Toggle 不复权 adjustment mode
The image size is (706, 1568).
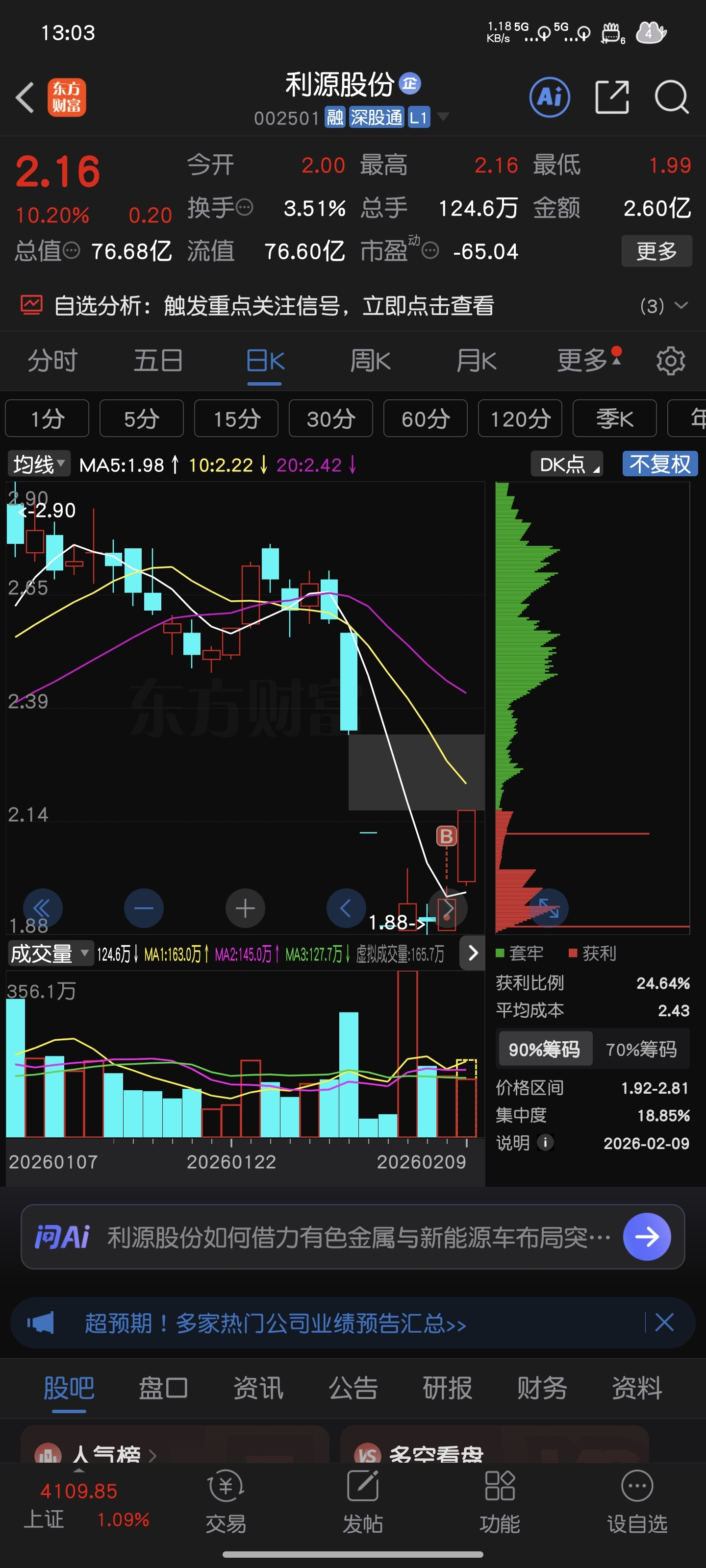[660, 464]
